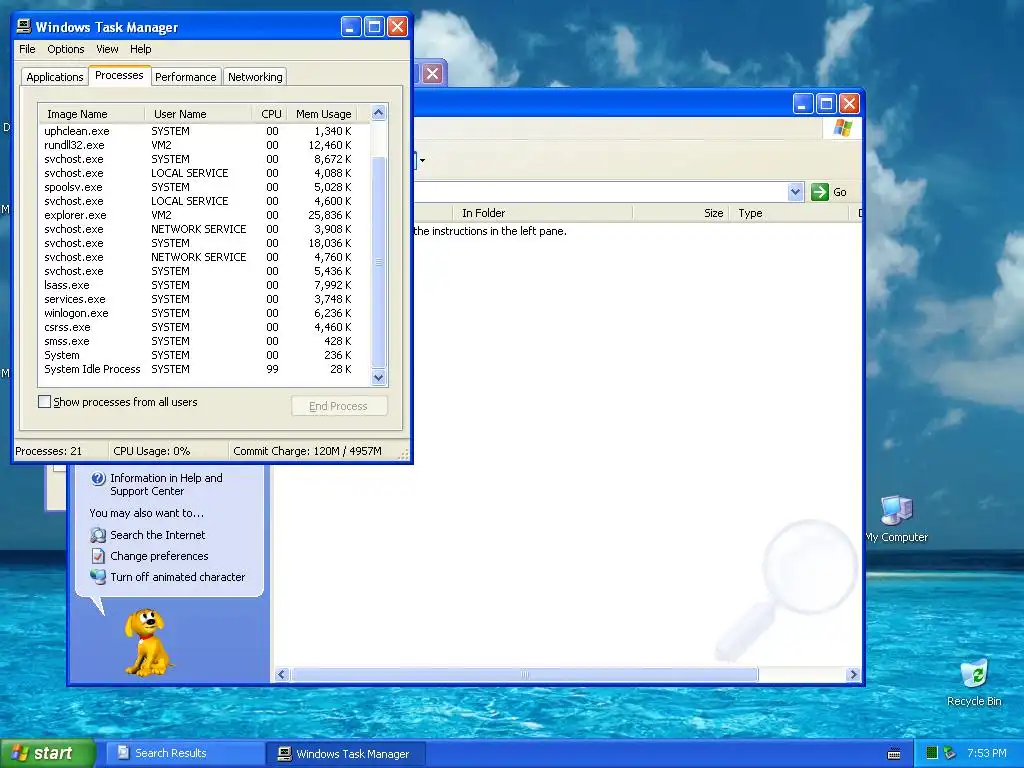Sort processes by CPU column header
Image resolution: width=1024 pixels, height=768 pixels.
271,114
